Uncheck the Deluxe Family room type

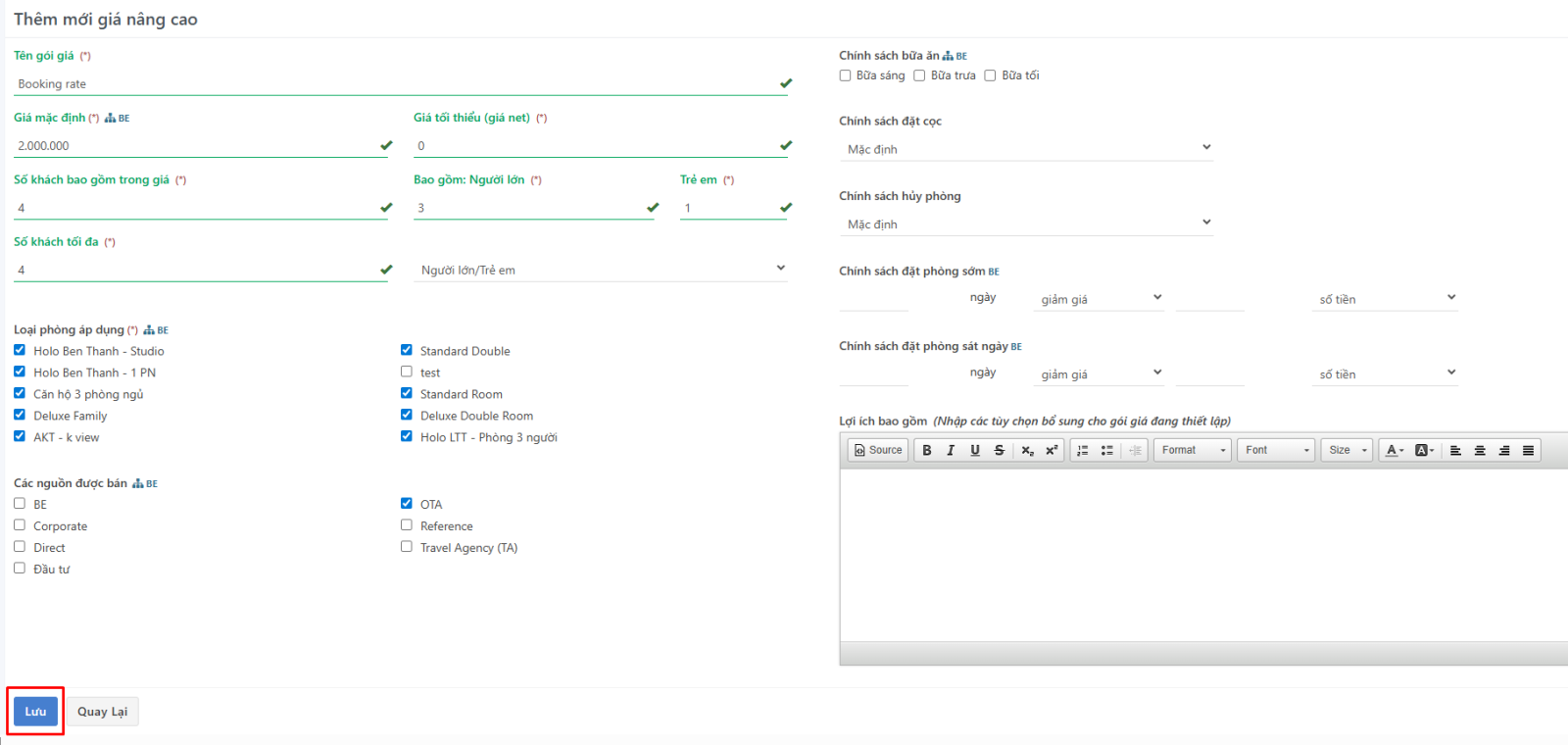[x=20, y=415]
